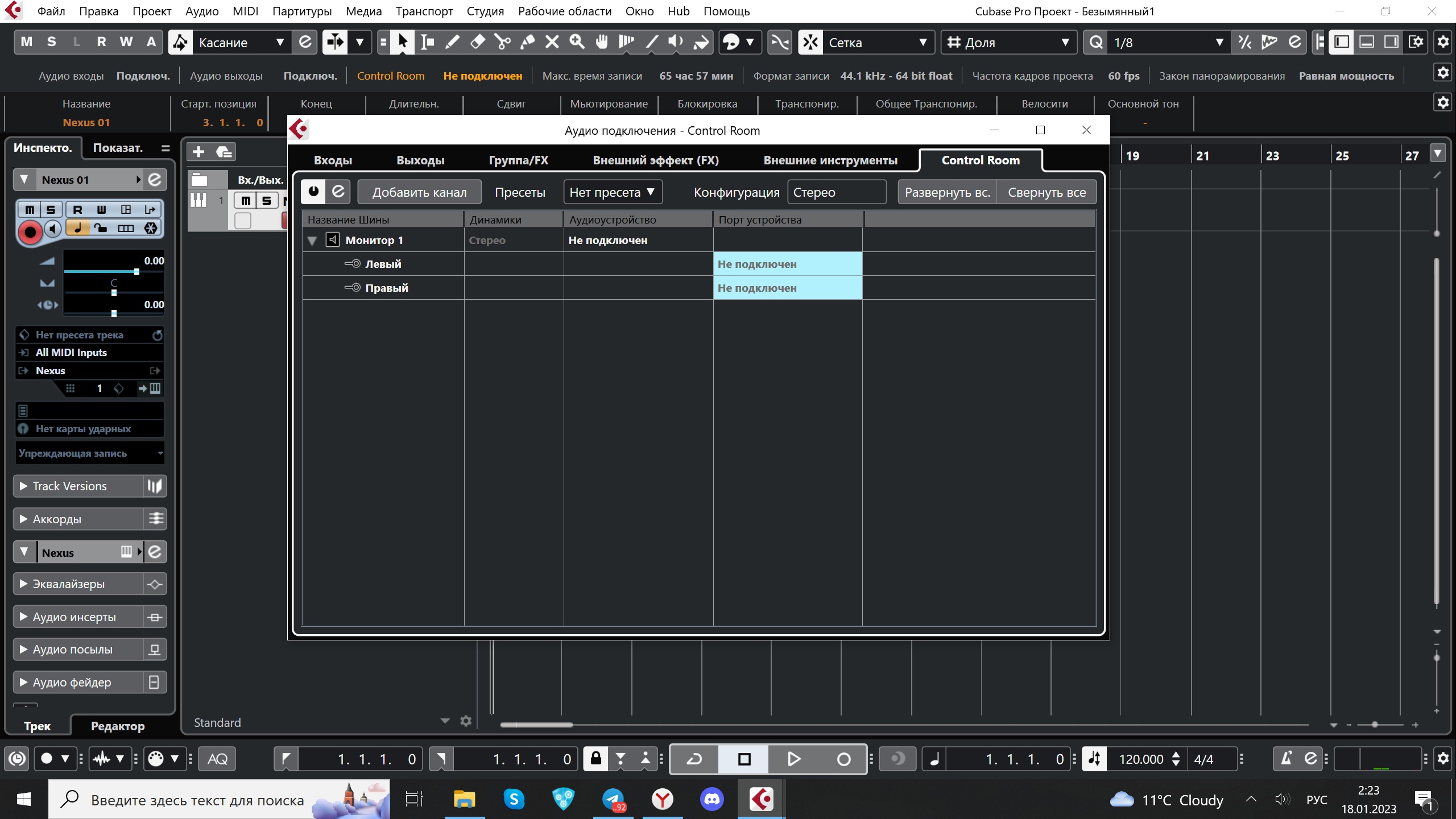Screen dimensions: 1456x819
Task: Click Левый port Не подключен cell
Action: pos(787,264)
